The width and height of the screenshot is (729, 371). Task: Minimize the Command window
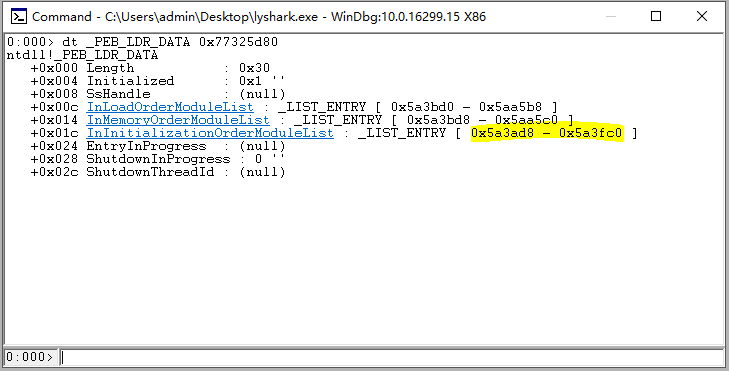click(611, 17)
